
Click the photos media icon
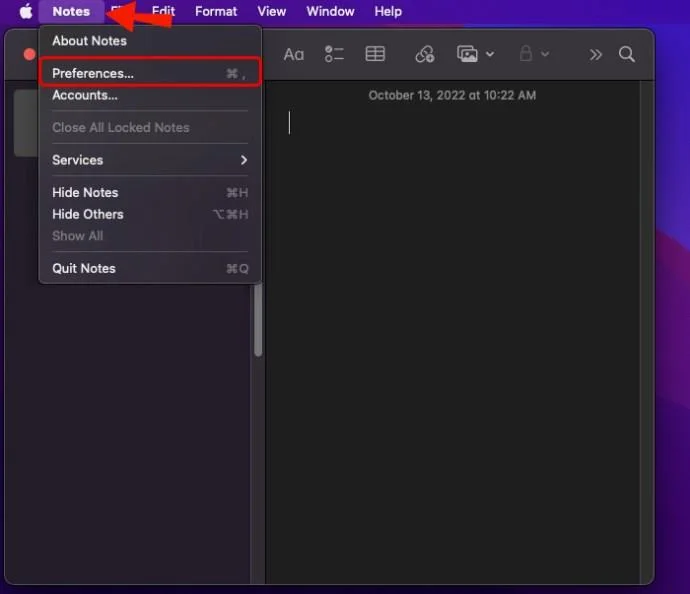tap(467, 54)
